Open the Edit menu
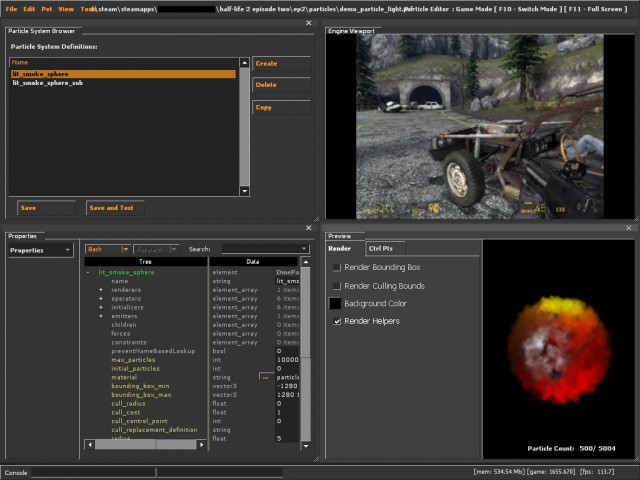 click(x=29, y=9)
